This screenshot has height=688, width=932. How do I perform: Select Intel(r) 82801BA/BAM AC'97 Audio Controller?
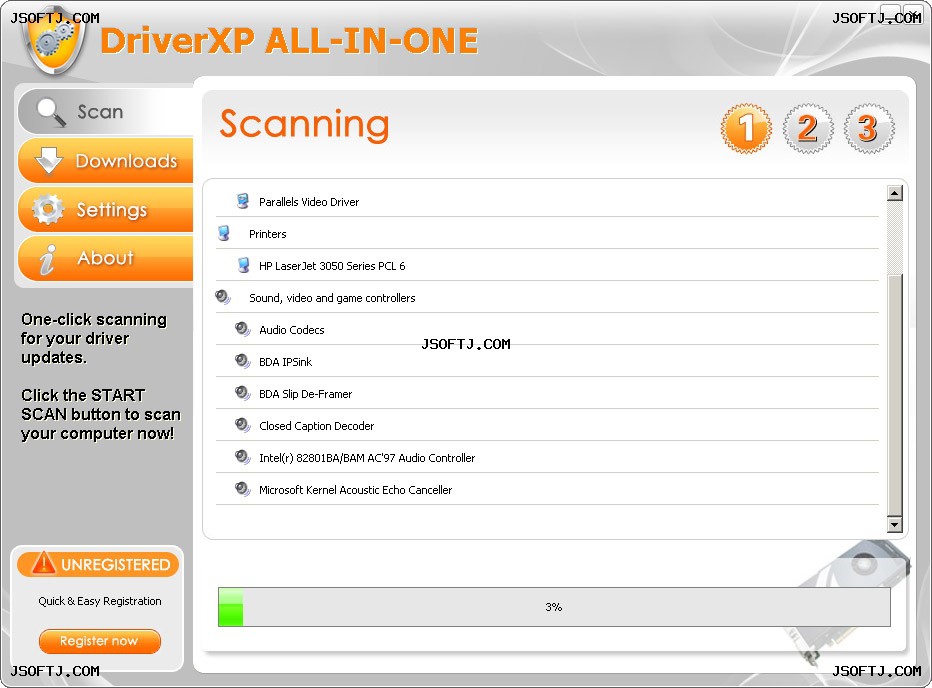(x=547, y=458)
